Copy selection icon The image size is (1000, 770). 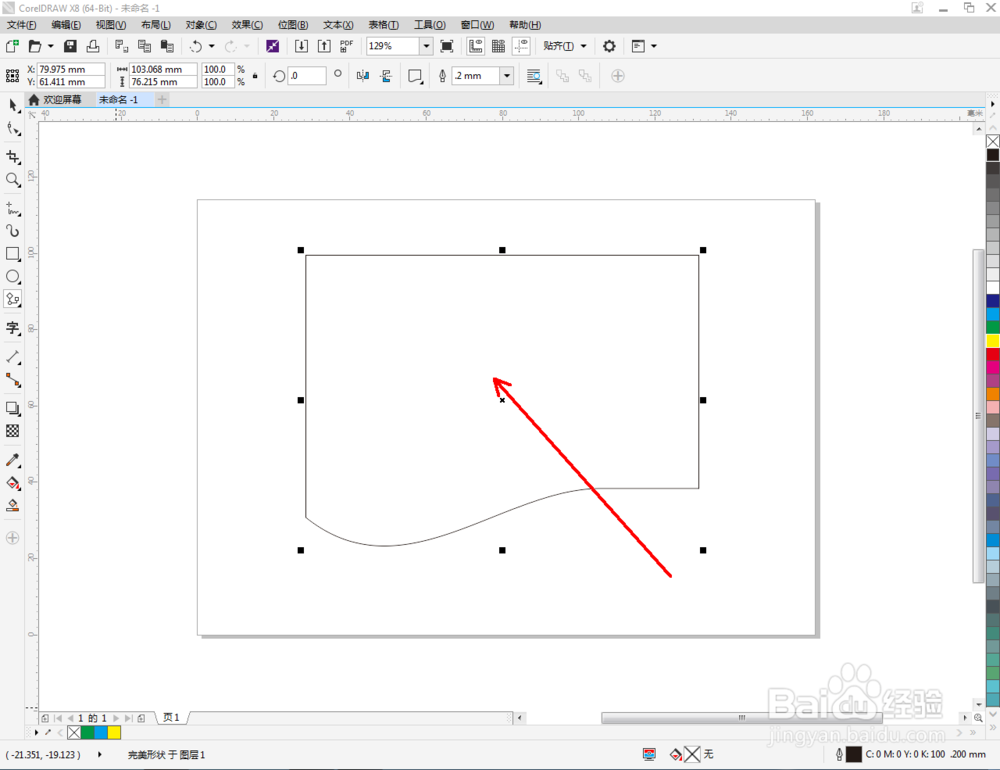pyautogui.click(x=144, y=46)
